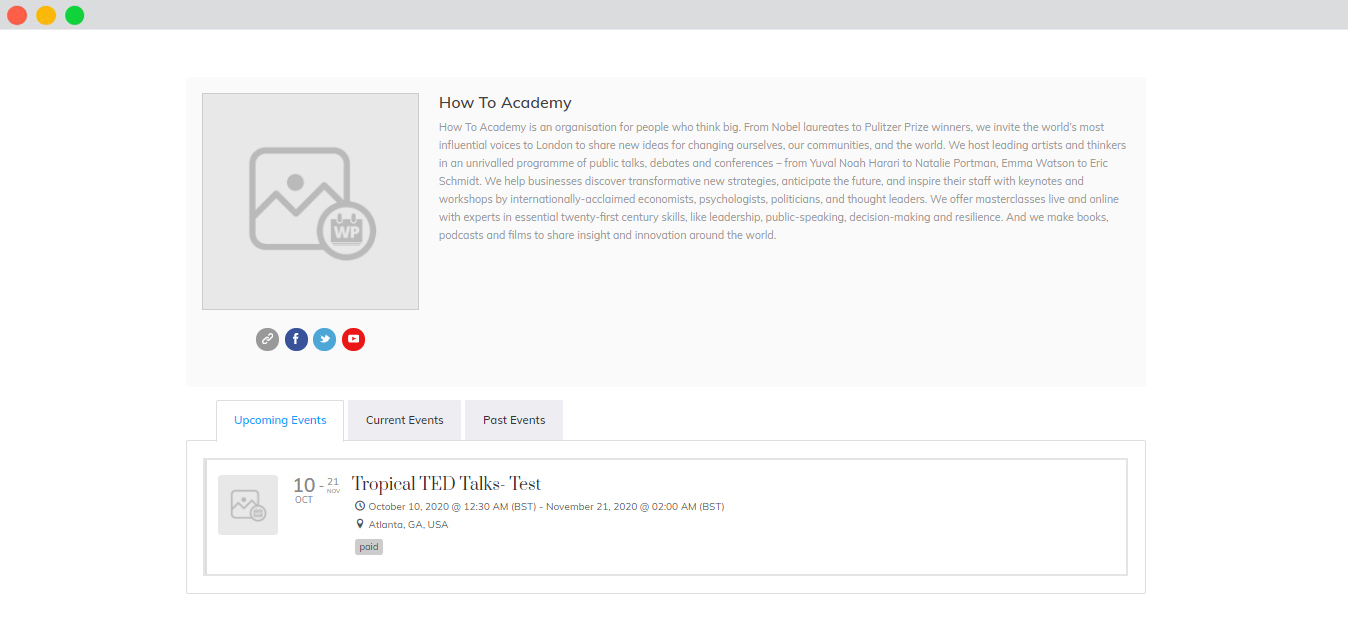Click the 21 NOV end date badge
The width and height of the screenshot is (1348, 635).
coord(333,485)
